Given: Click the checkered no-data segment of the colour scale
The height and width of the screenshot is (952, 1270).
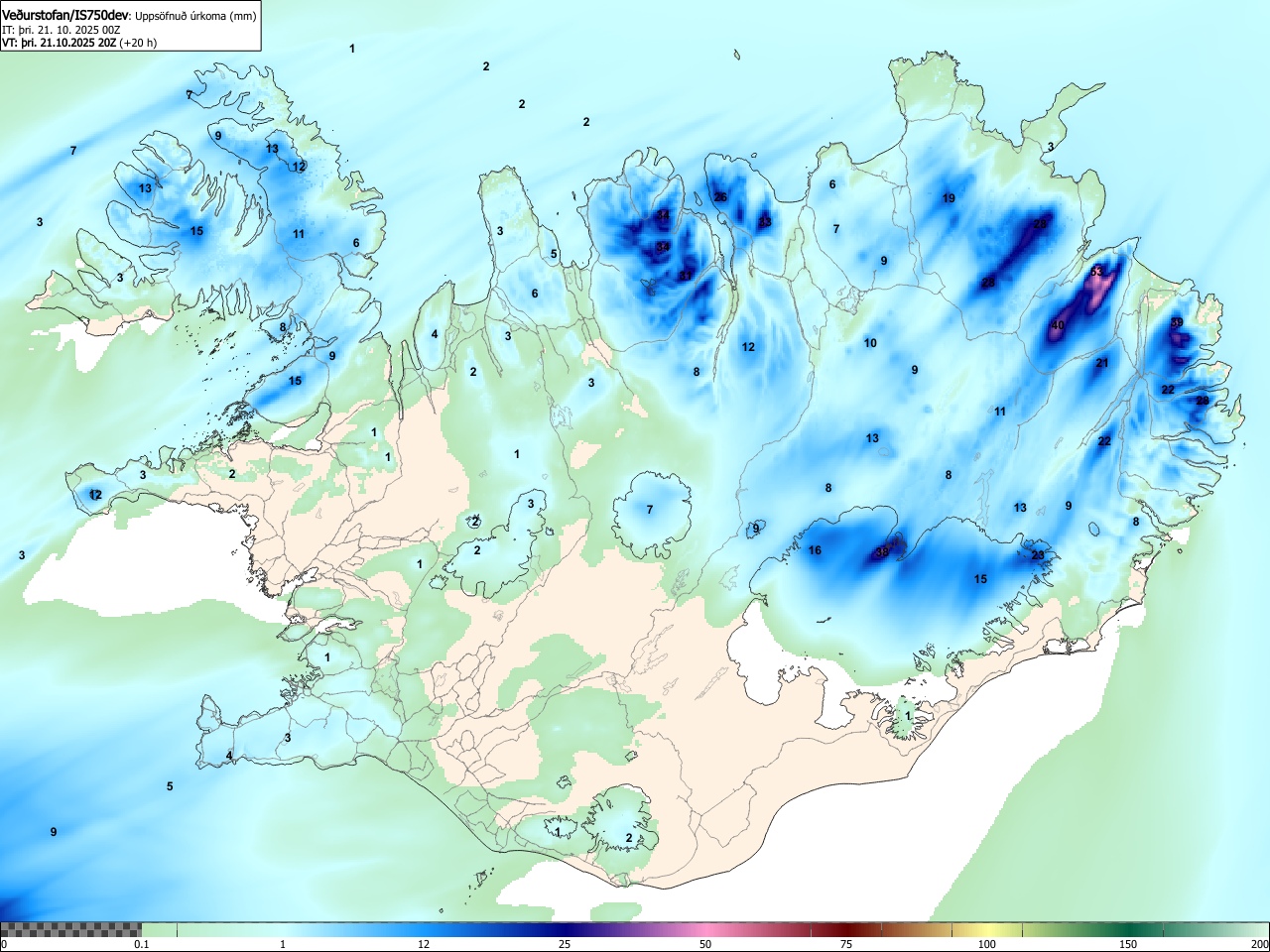Looking at the screenshot, I should pos(71,929).
